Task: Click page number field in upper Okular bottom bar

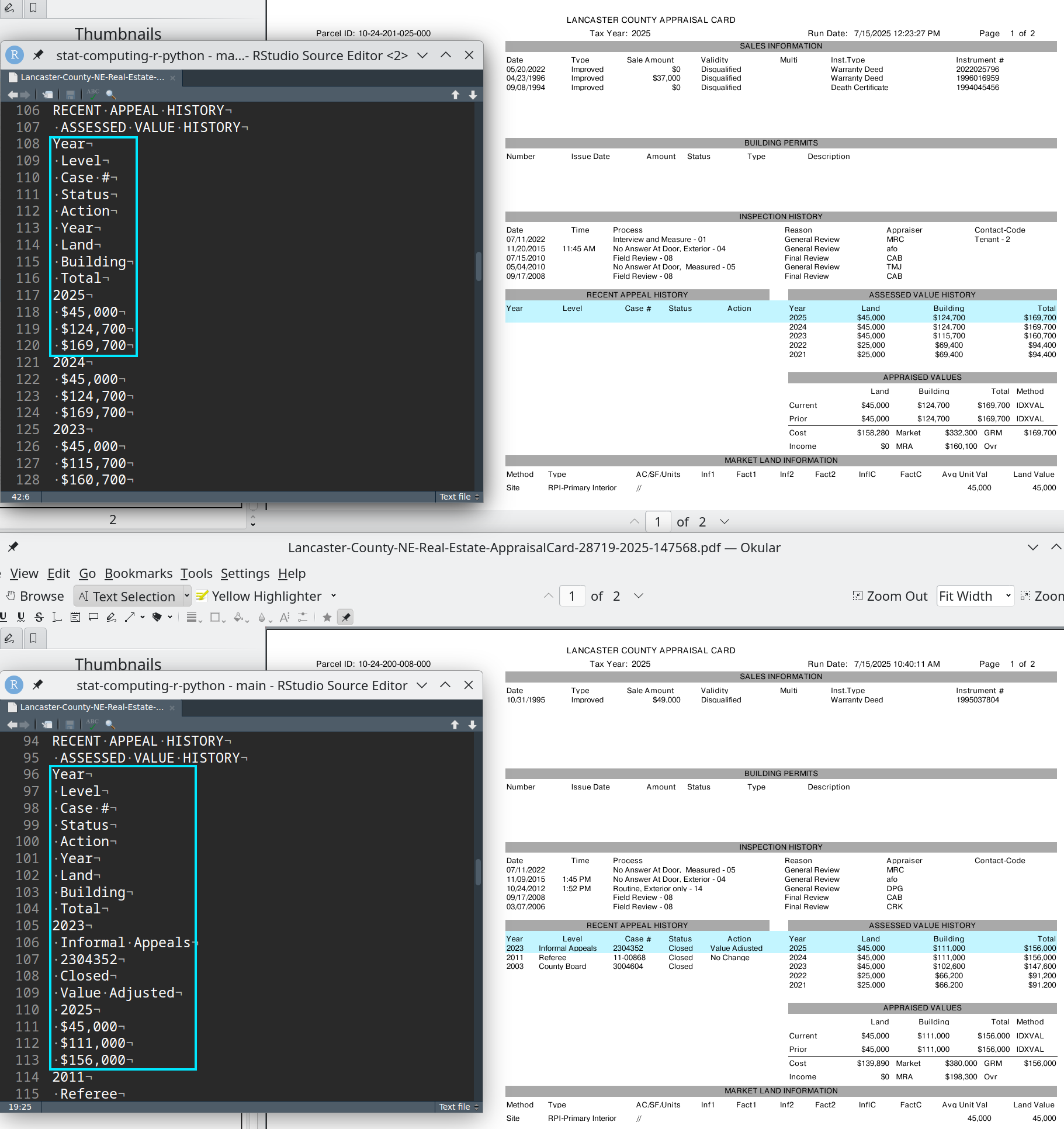Action: [658, 521]
